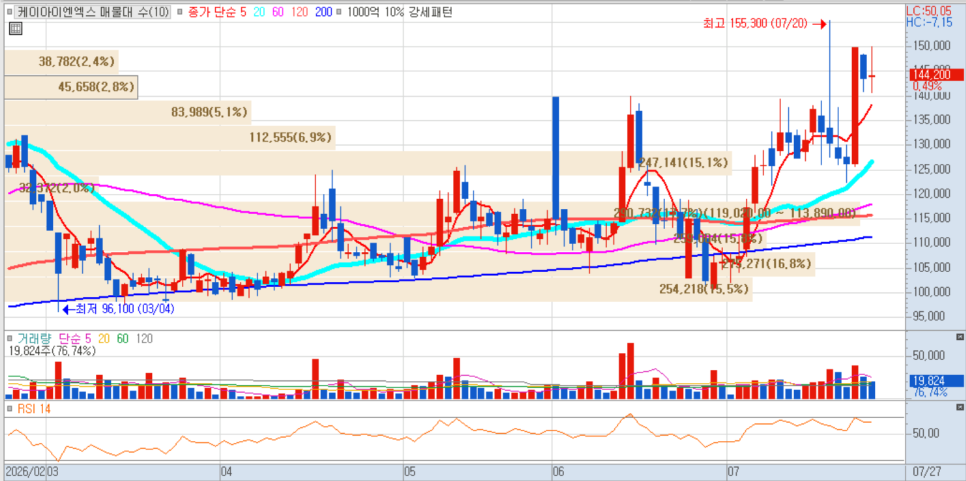Select the RSI 14 indicator label
This screenshot has width=966, height=481.
33,408
